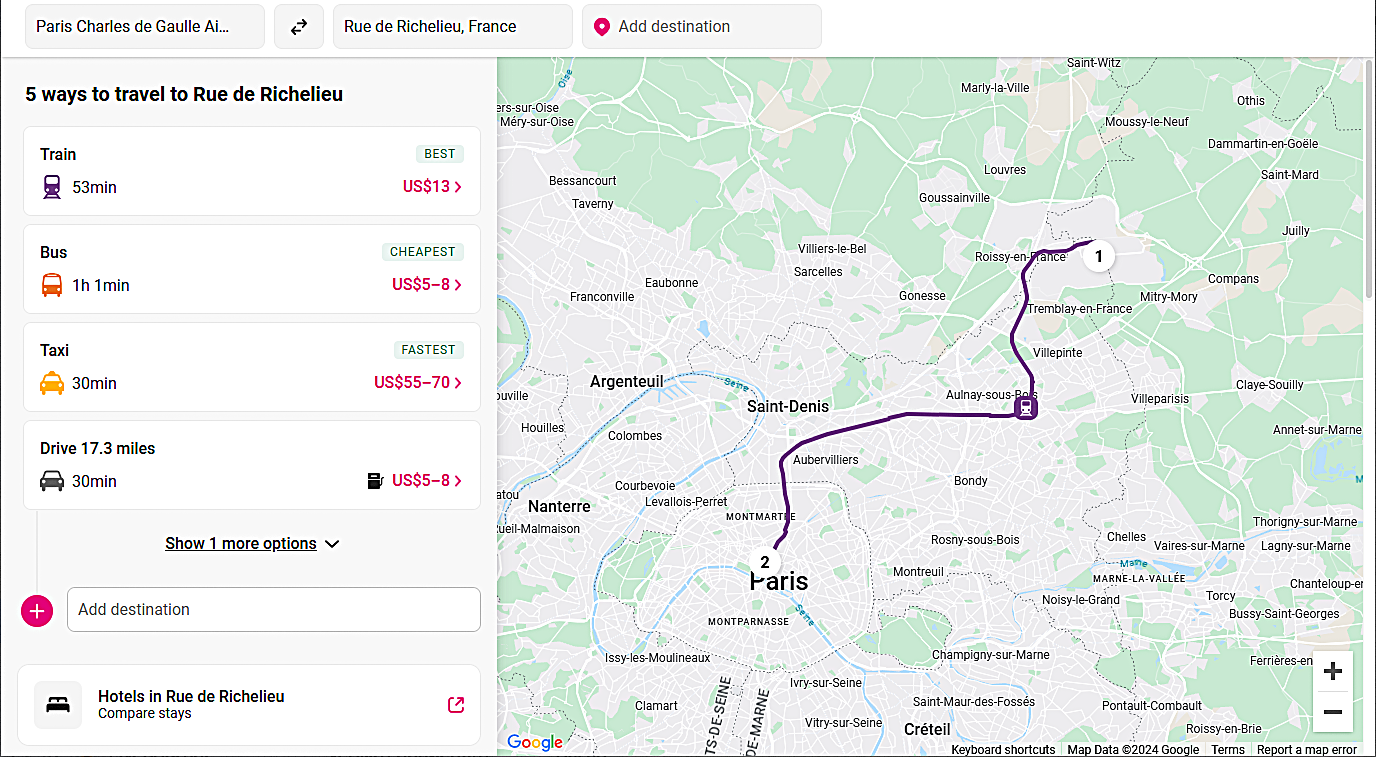Open Bus option via US$5–8 chevron
Screen dimensions: 1376x757
(x=458, y=285)
